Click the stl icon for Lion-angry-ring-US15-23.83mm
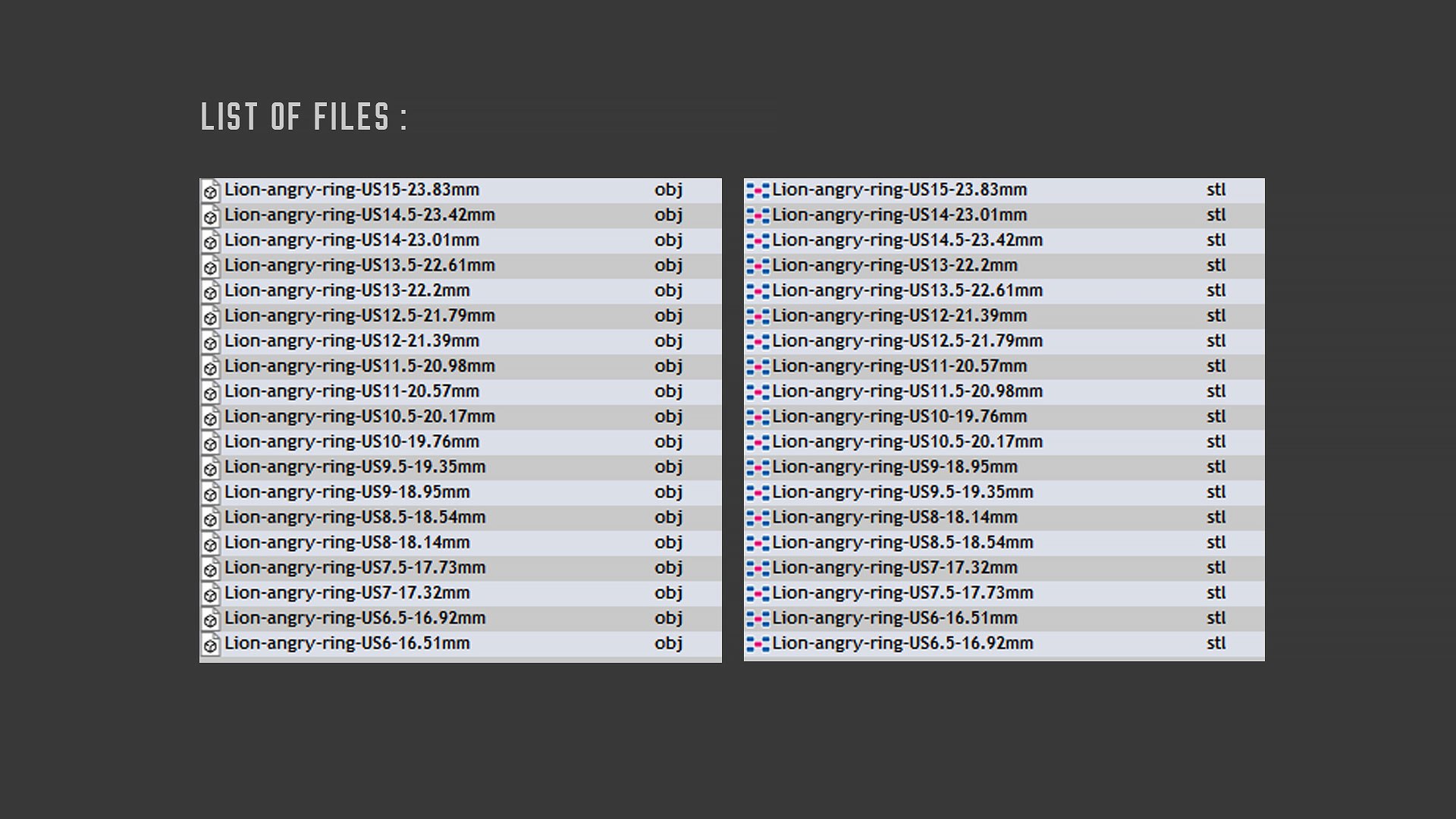Screen dimensions: 1456x819 pyautogui.click(x=758, y=190)
